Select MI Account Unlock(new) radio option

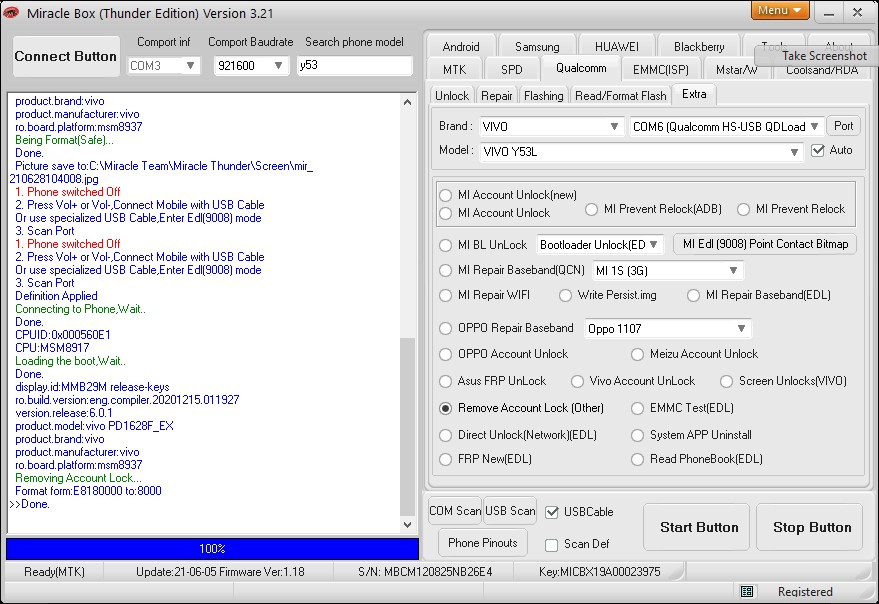pos(446,195)
